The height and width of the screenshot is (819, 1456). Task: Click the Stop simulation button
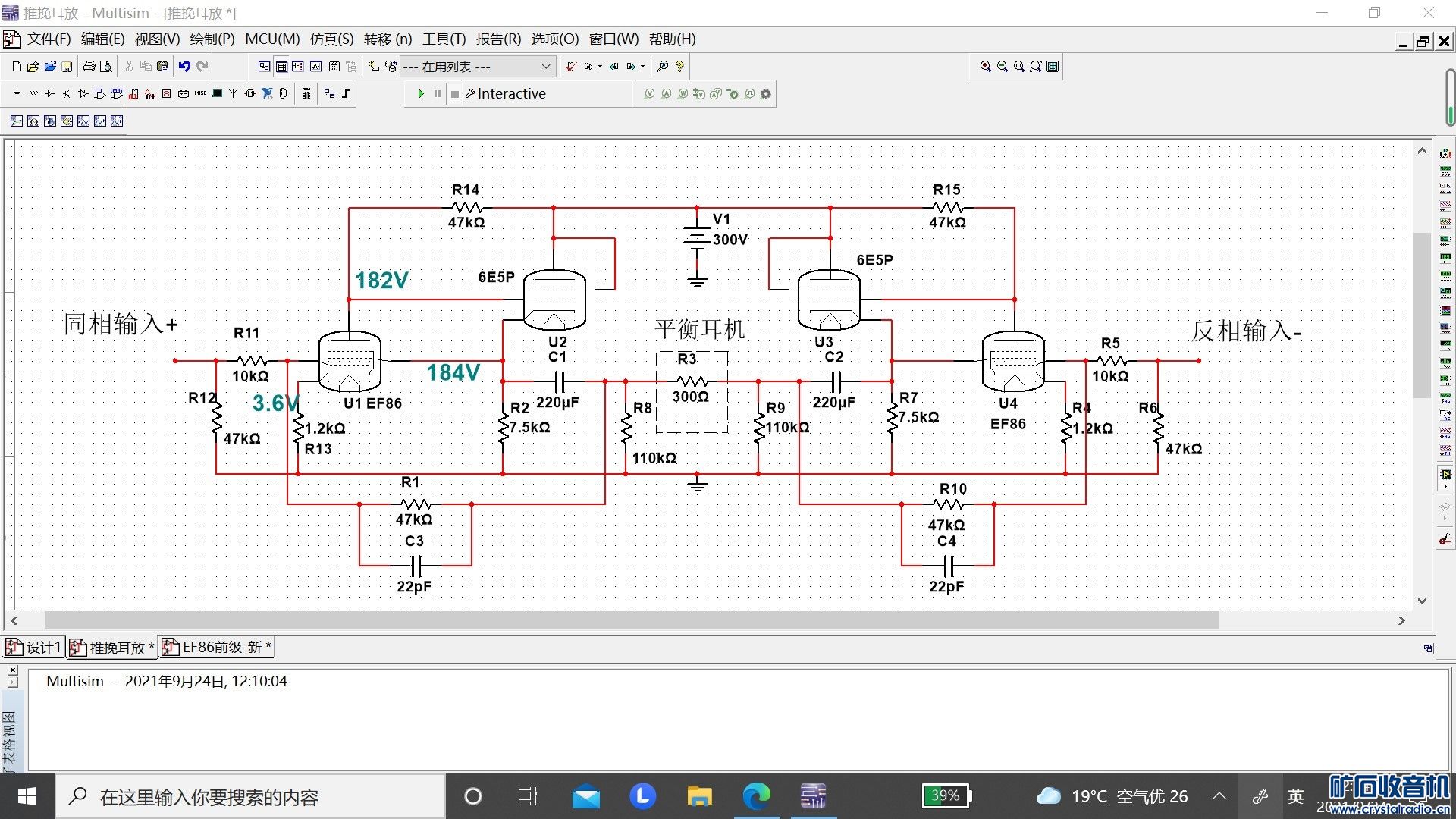(x=454, y=94)
